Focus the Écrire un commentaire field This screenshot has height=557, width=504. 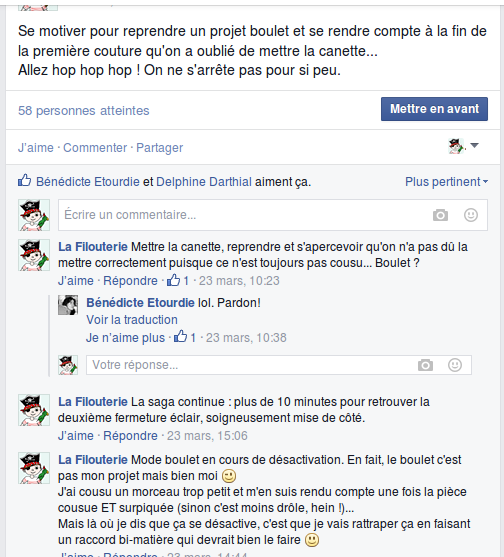(x=273, y=215)
